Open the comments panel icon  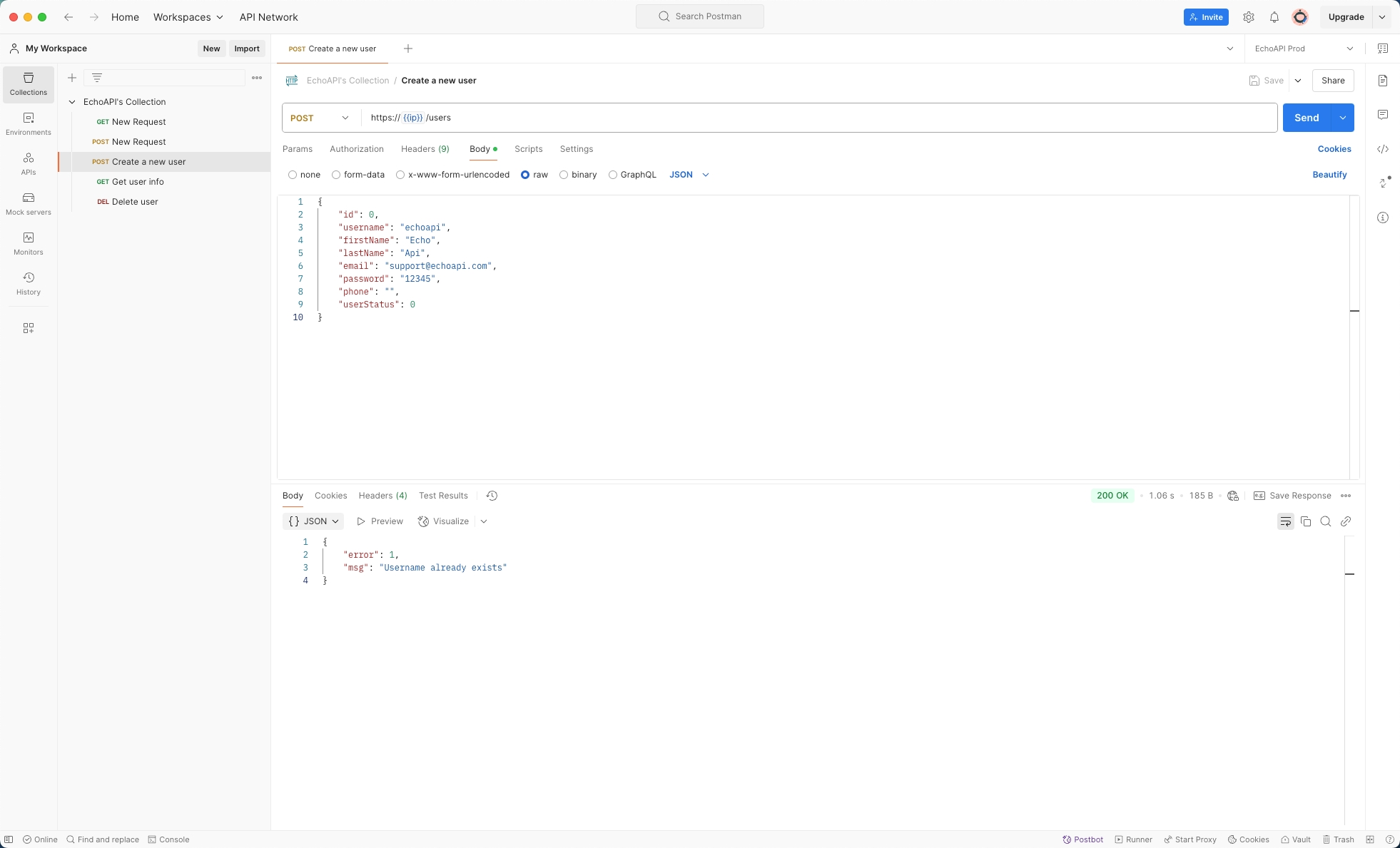coord(1383,115)
